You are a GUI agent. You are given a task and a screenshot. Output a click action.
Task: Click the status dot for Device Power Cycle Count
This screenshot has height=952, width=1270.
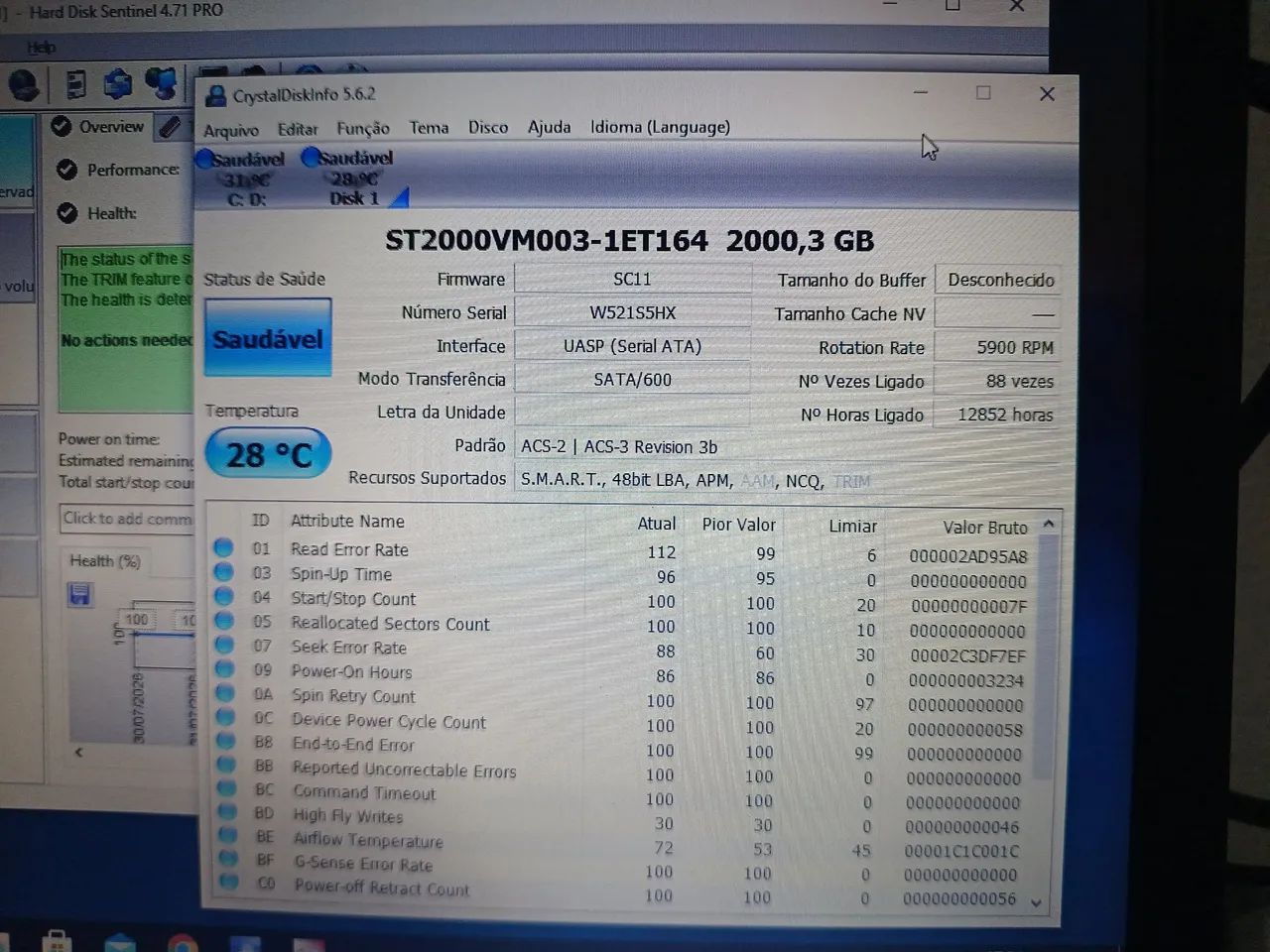[x=226, y=716]
